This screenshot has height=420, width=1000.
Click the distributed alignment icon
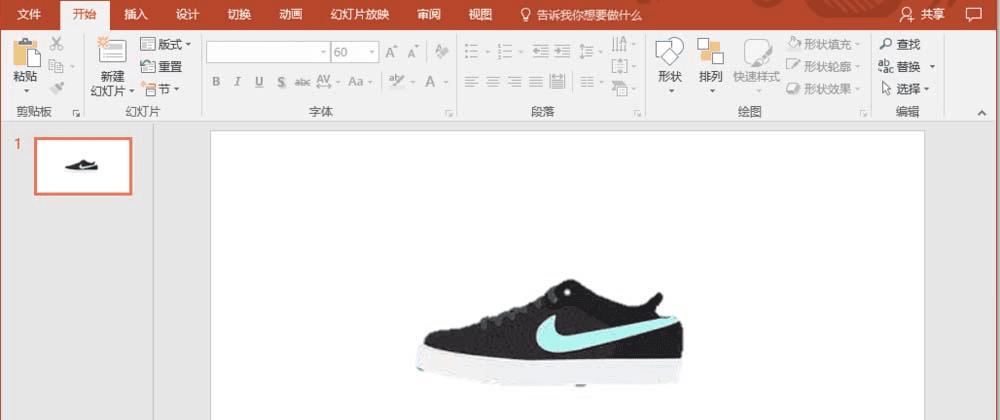click(557, 82)
